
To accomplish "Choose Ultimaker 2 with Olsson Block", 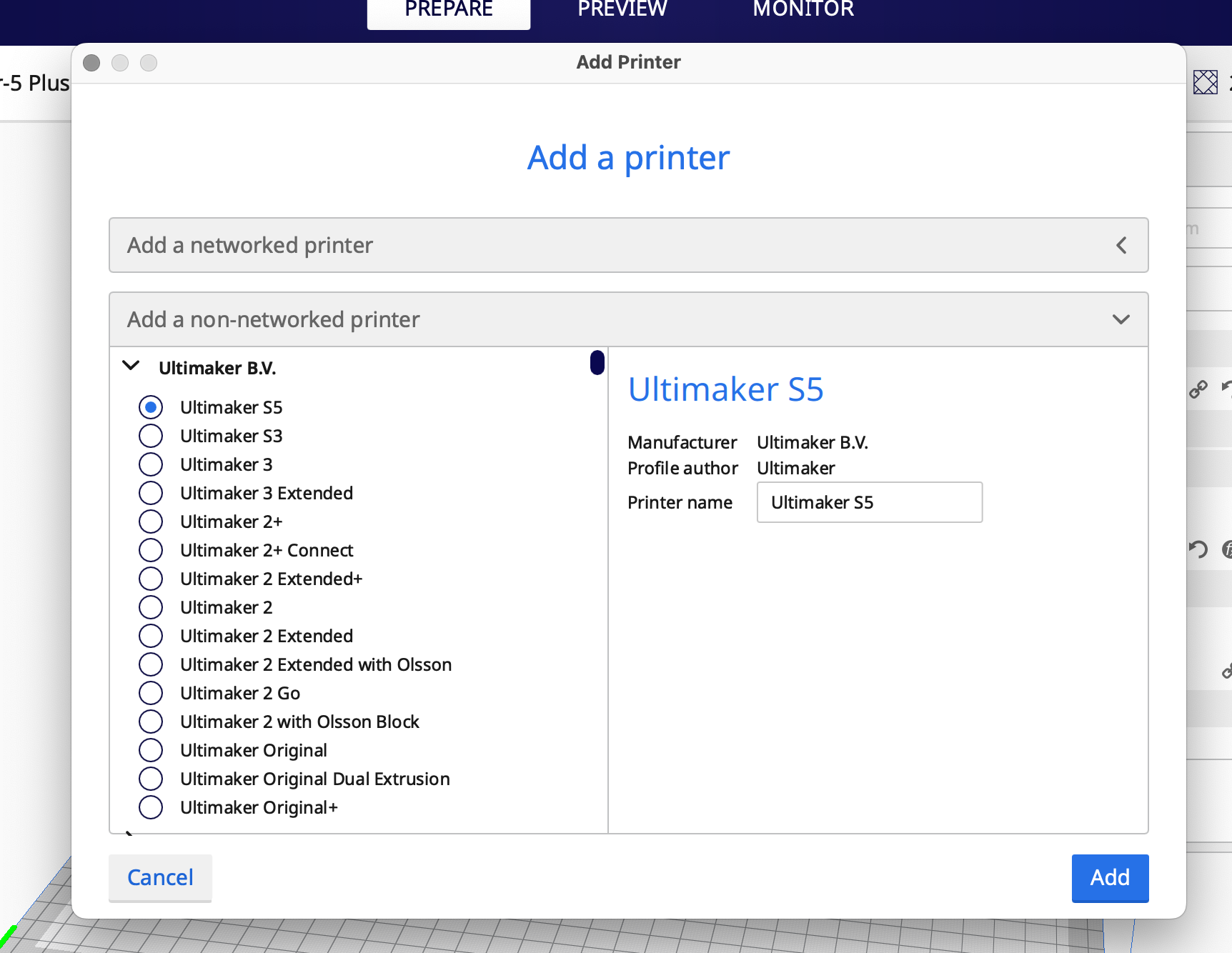I will coord(151,722).
